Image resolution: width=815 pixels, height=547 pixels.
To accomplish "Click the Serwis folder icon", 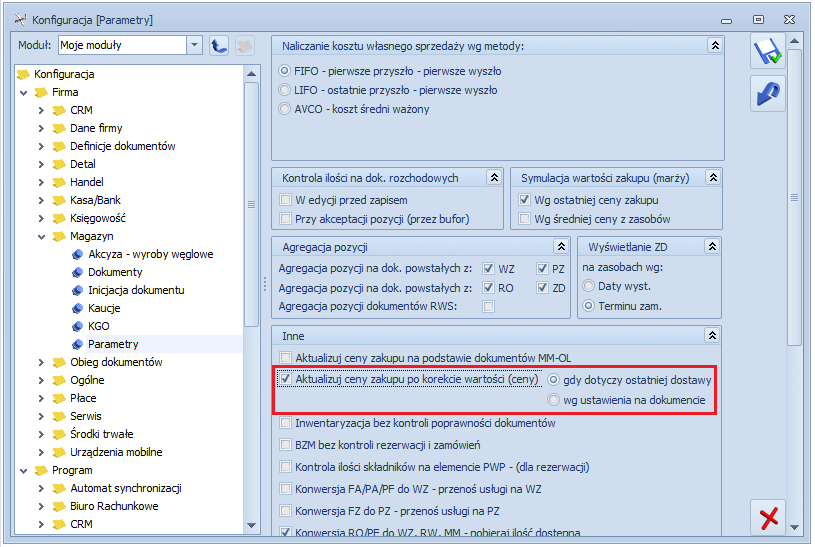I will (x=59, y=416).
